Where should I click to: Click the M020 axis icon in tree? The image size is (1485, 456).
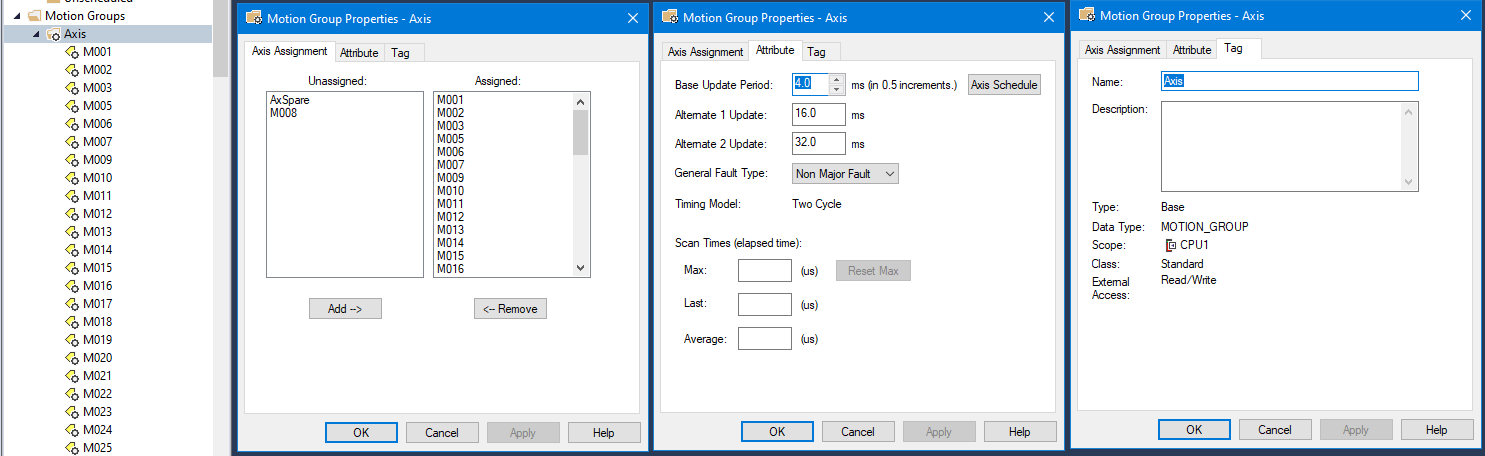pos(71,358)
